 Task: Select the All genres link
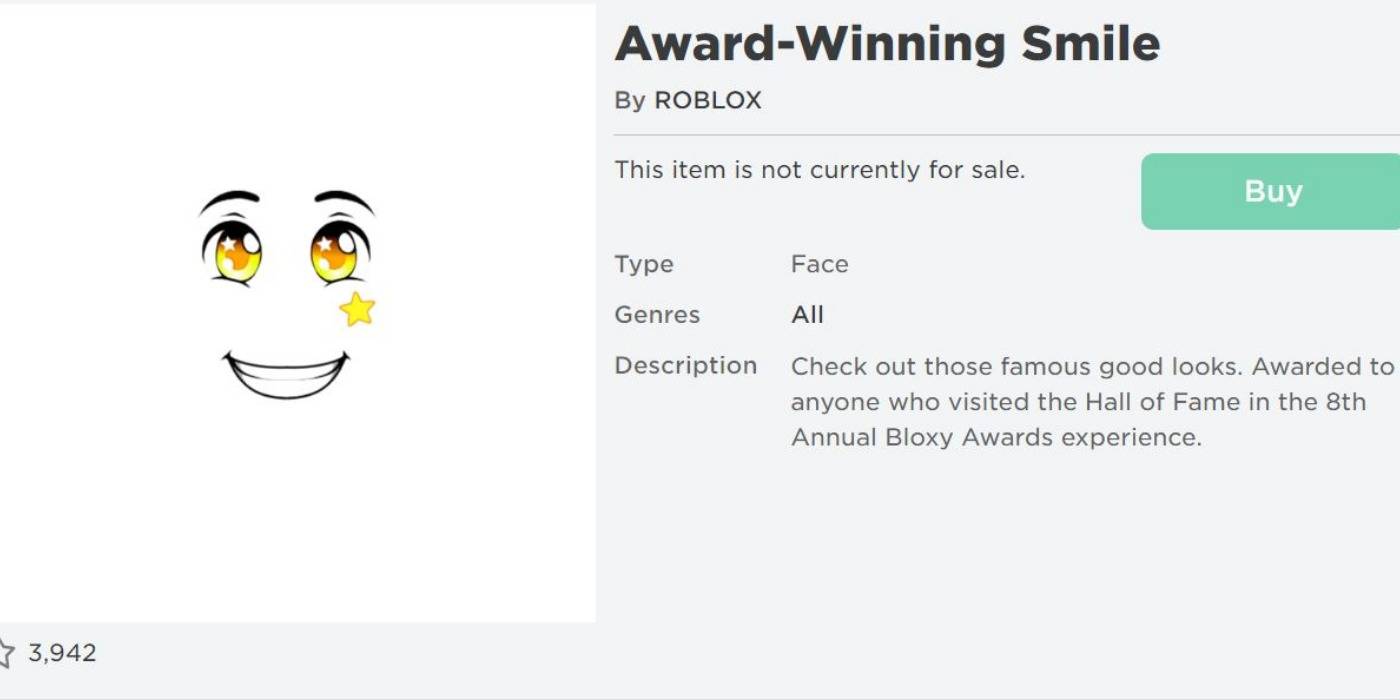pyautogui.click(x=807, y=315)
